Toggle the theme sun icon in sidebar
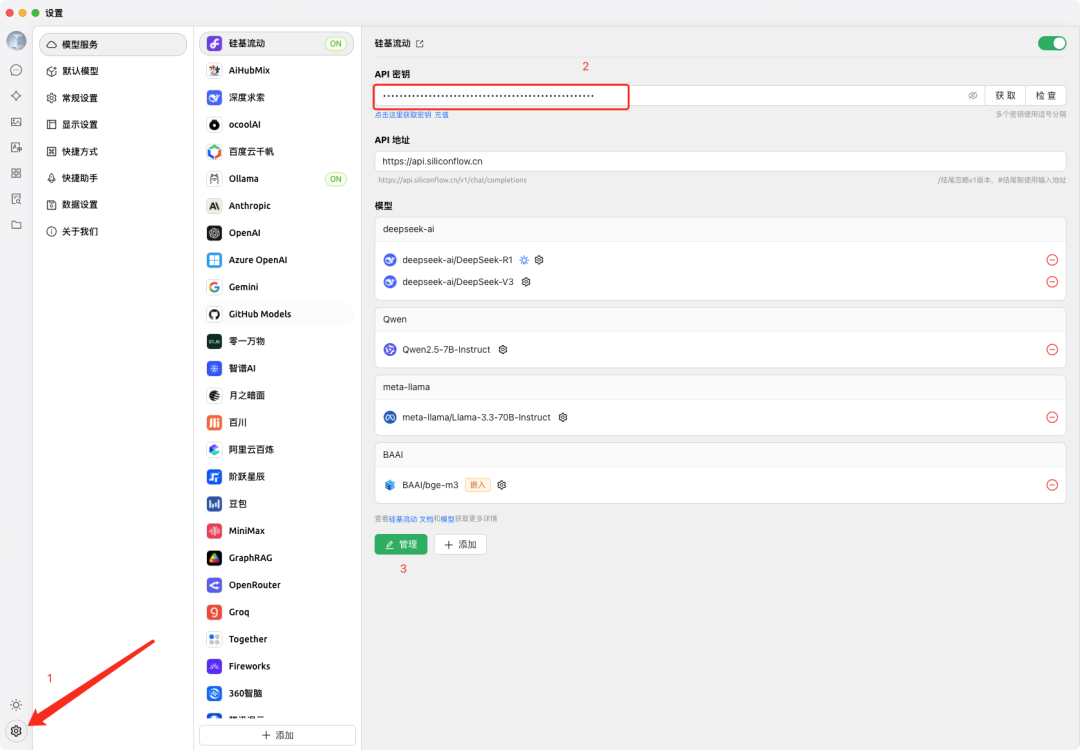The height and width of the screenshot is (750, 1080). (x=16, y=705)
